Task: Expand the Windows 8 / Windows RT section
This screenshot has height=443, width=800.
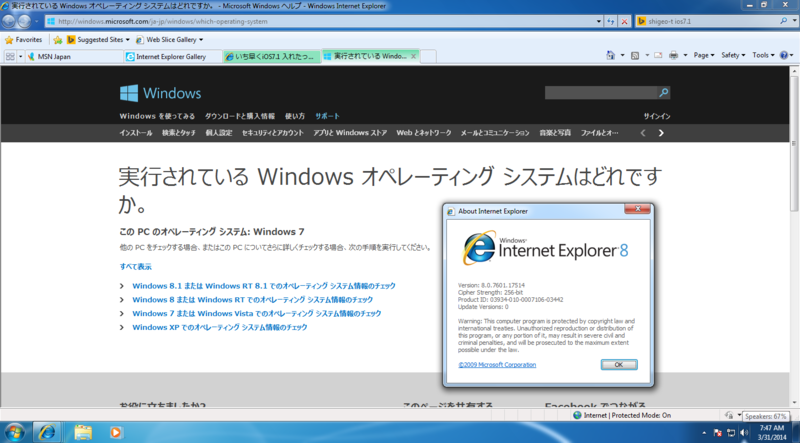Action: 252,300
